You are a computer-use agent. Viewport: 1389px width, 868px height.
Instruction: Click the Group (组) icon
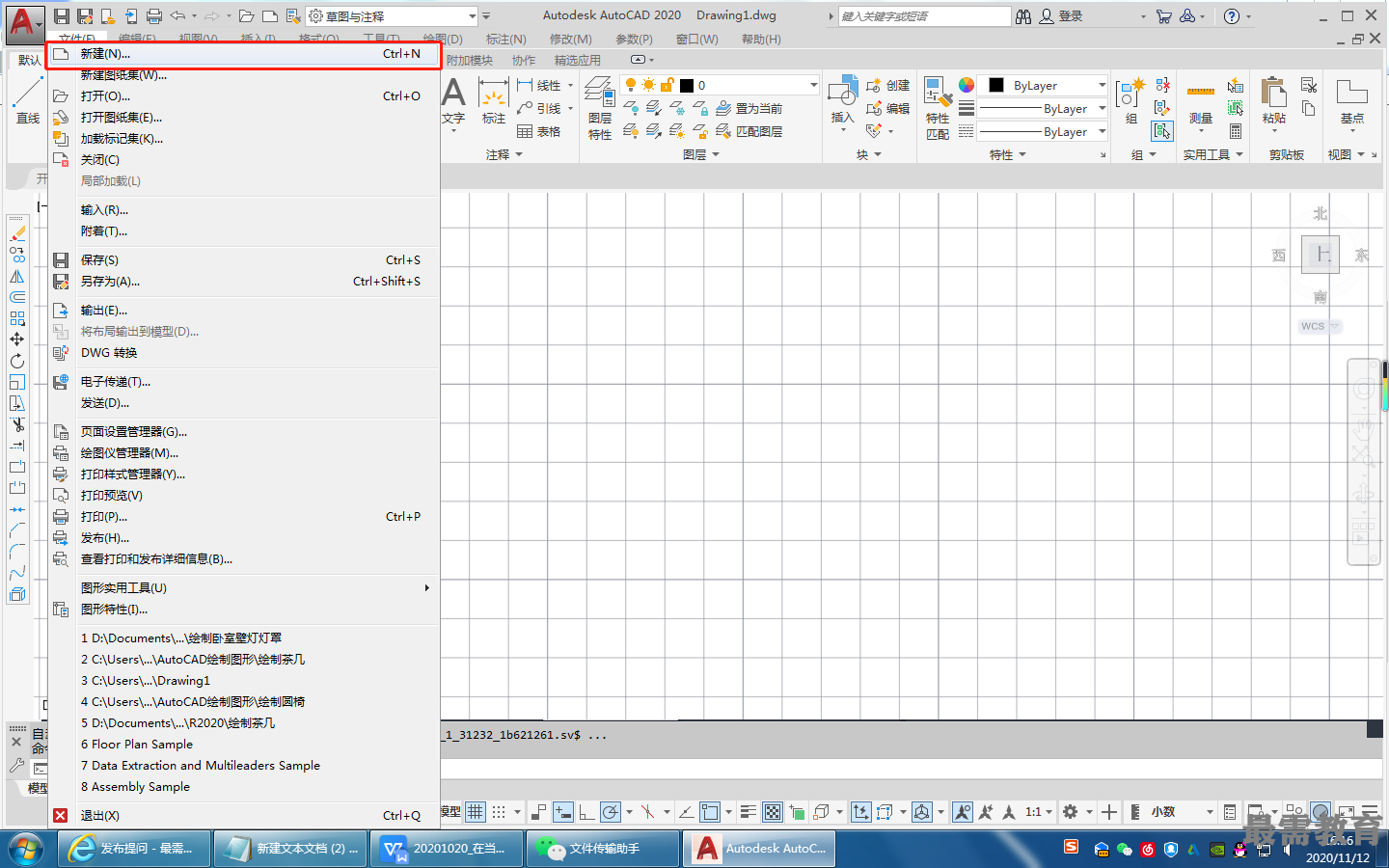[1130, 95]
